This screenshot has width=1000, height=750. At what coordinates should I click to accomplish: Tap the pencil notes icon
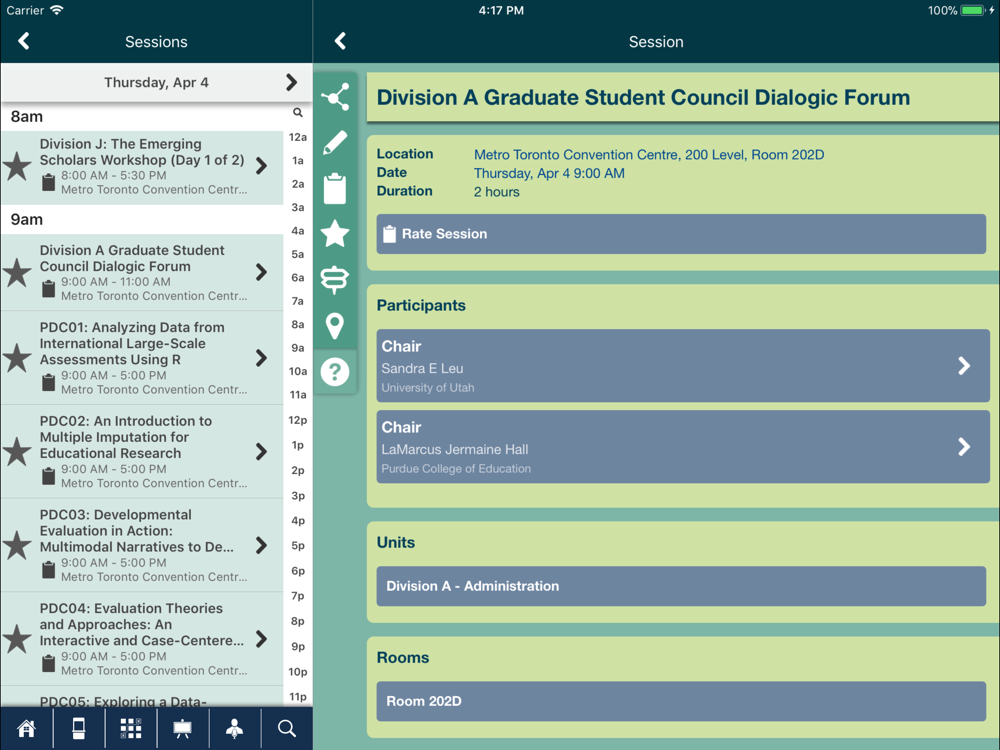[335, 143]
